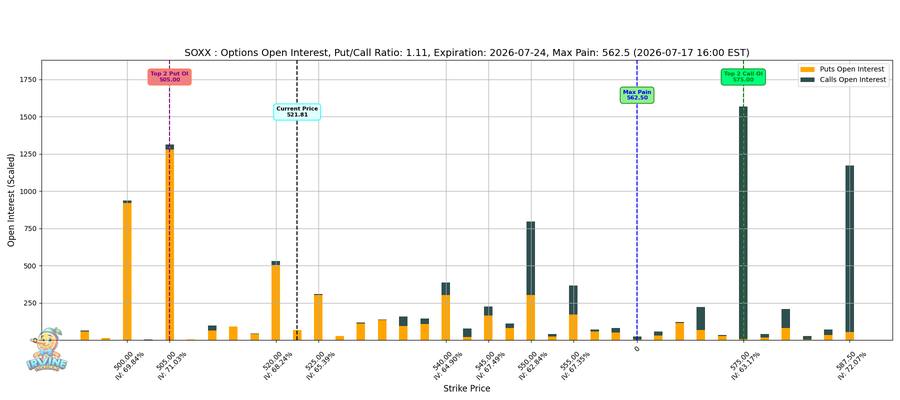Click the x-axis label '500.00 IV: 69.84%'
Image resolution: width=900 pixels, height=400 pixels.
point(129,366)
